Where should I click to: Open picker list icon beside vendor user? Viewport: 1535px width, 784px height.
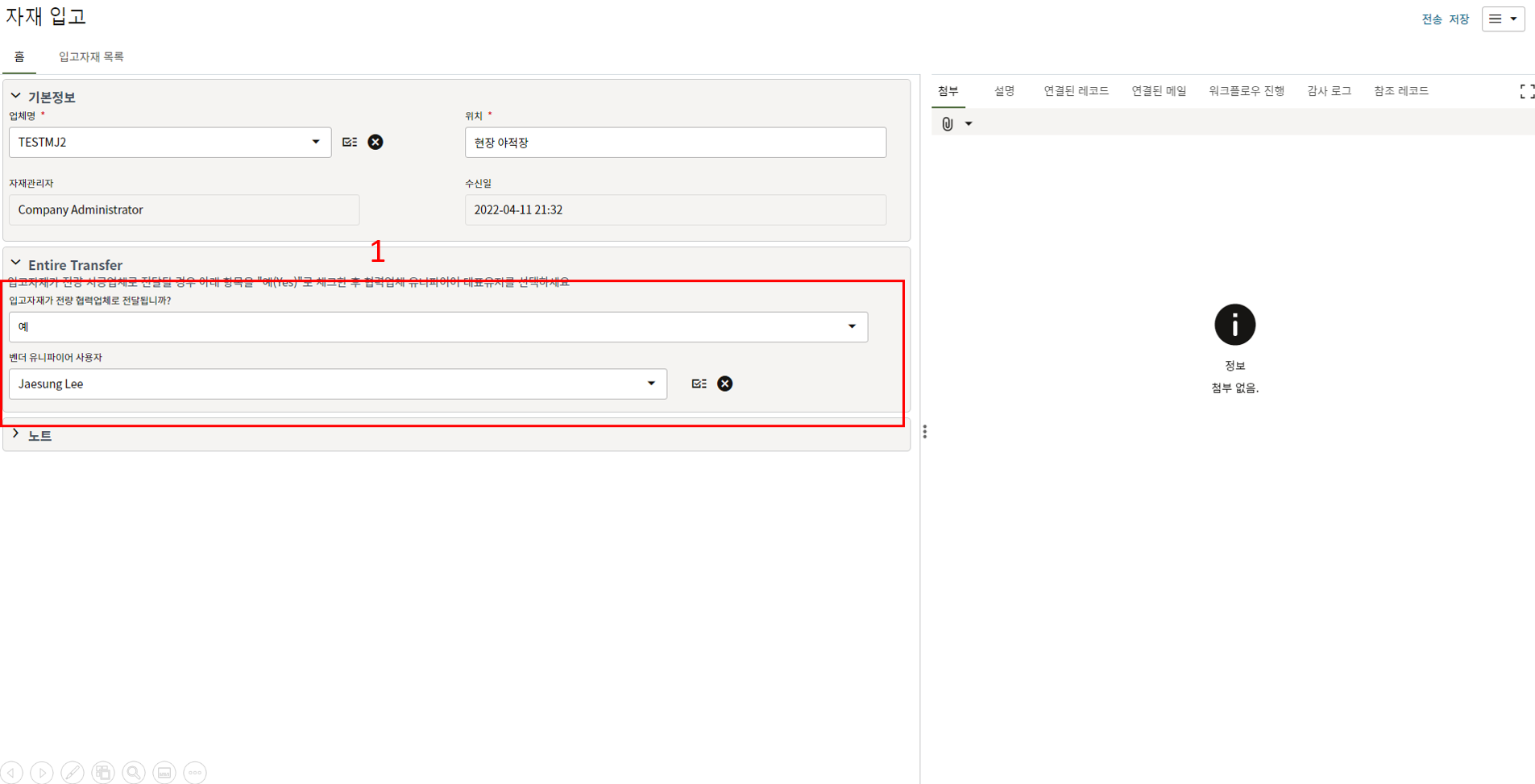[699, 384]
